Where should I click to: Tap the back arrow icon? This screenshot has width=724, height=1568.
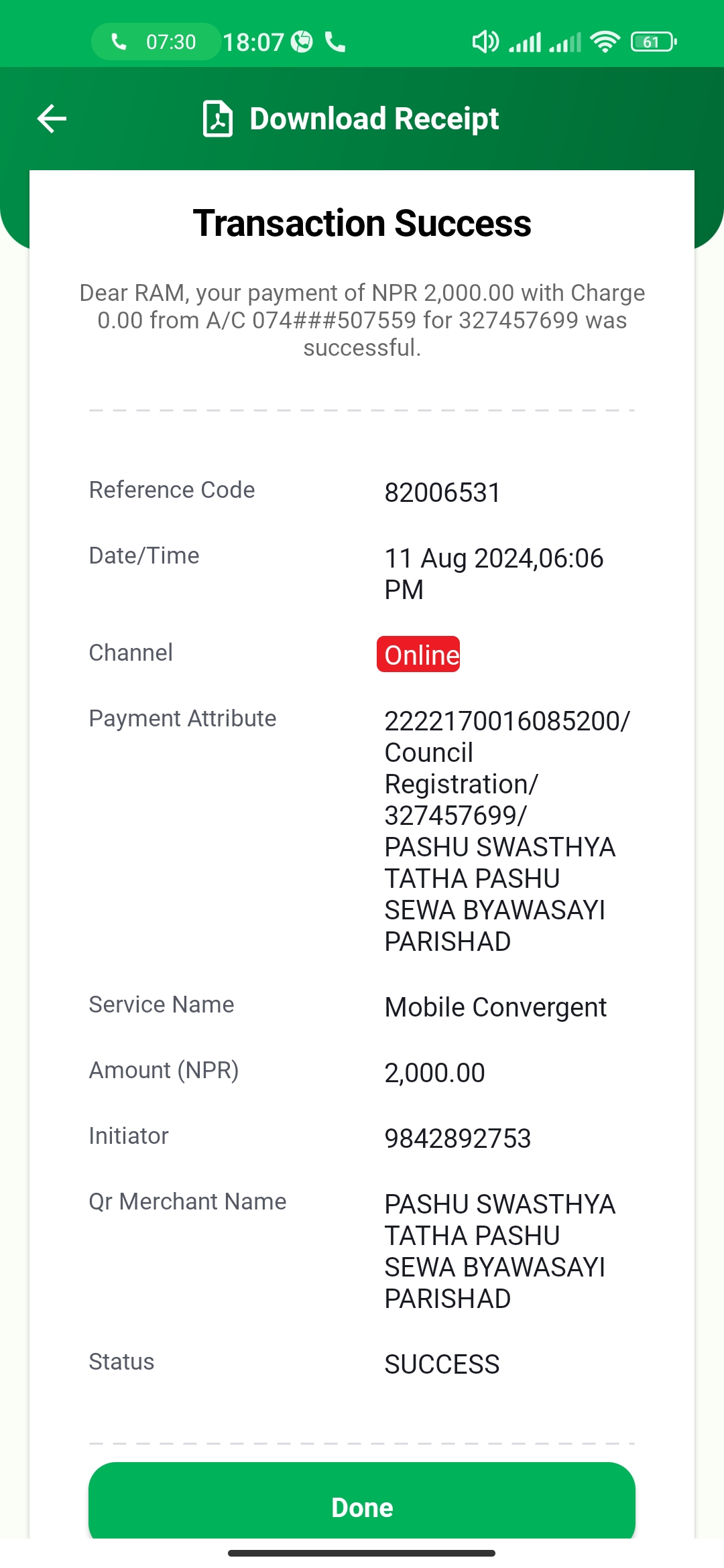[x=52, y=119]
